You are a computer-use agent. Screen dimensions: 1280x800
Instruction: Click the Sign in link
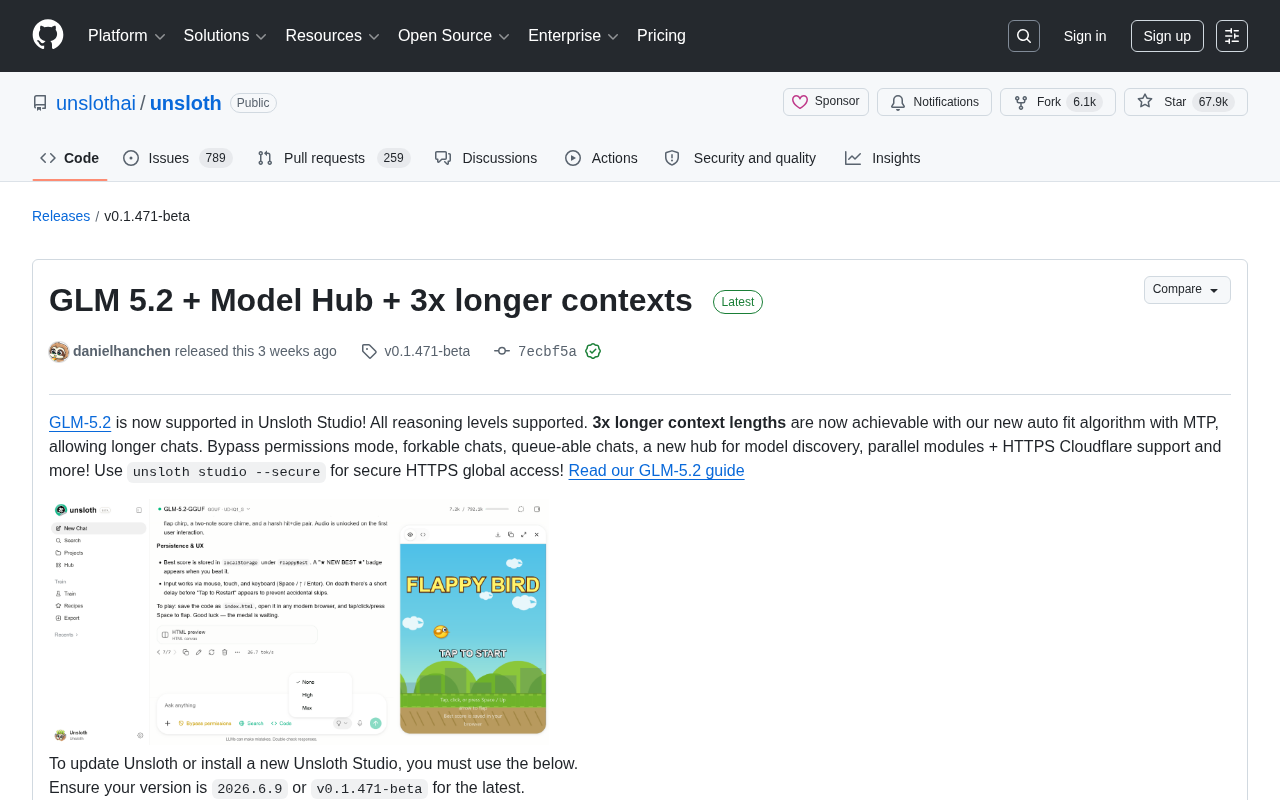coord(1085,36)
